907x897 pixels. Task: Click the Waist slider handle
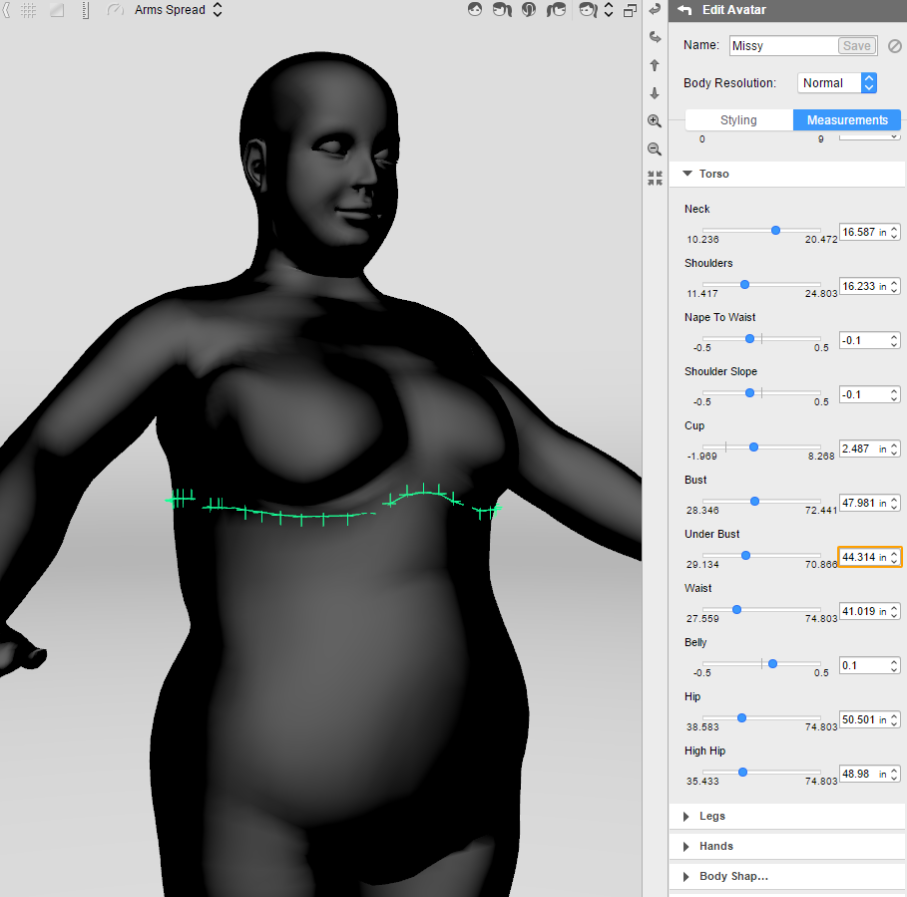(737, 609)
